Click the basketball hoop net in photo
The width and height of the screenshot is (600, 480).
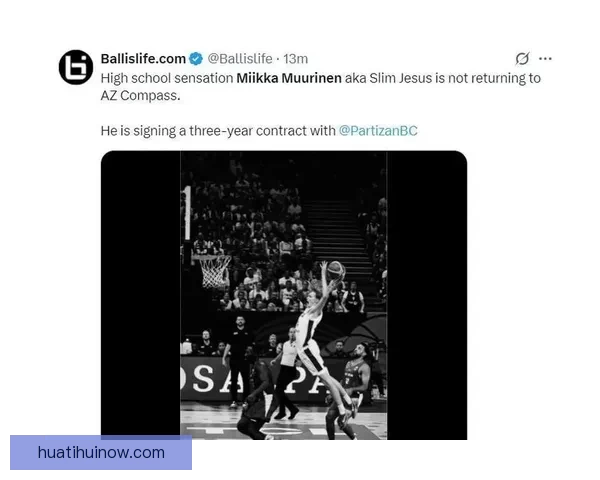[x=214, y=271]
